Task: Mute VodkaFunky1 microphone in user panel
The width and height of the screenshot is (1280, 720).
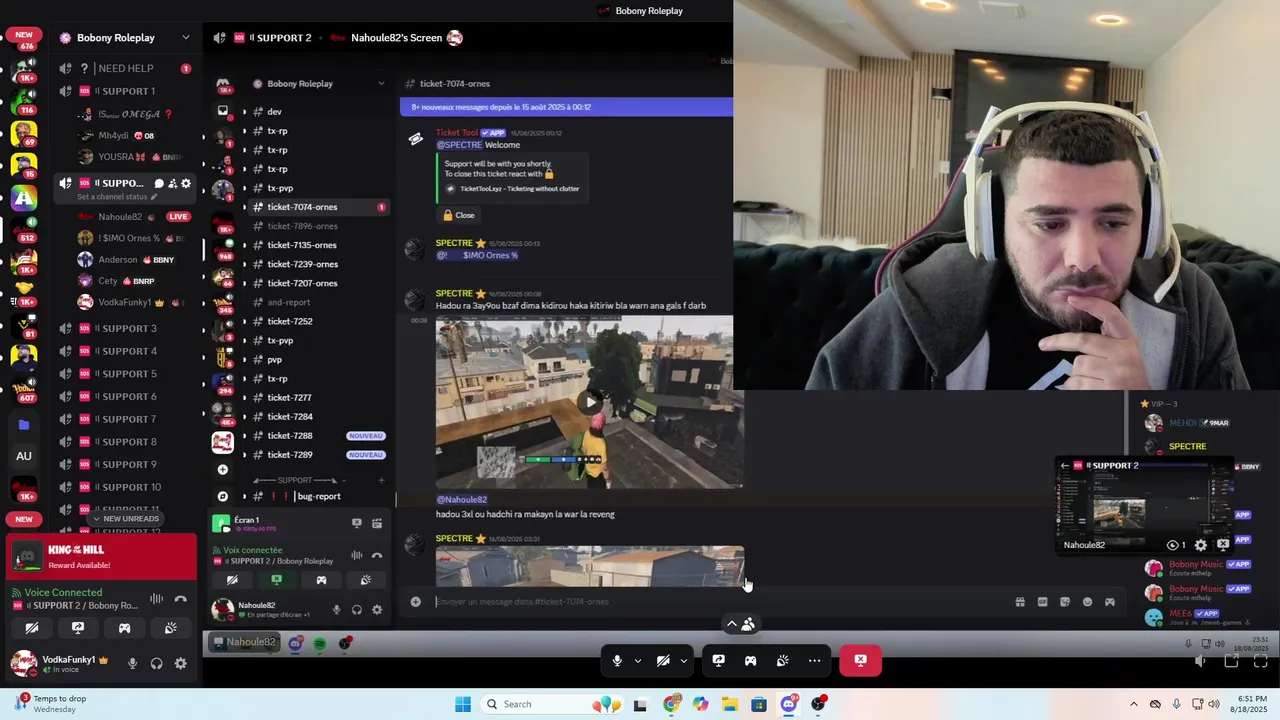Action: [132, 663]
